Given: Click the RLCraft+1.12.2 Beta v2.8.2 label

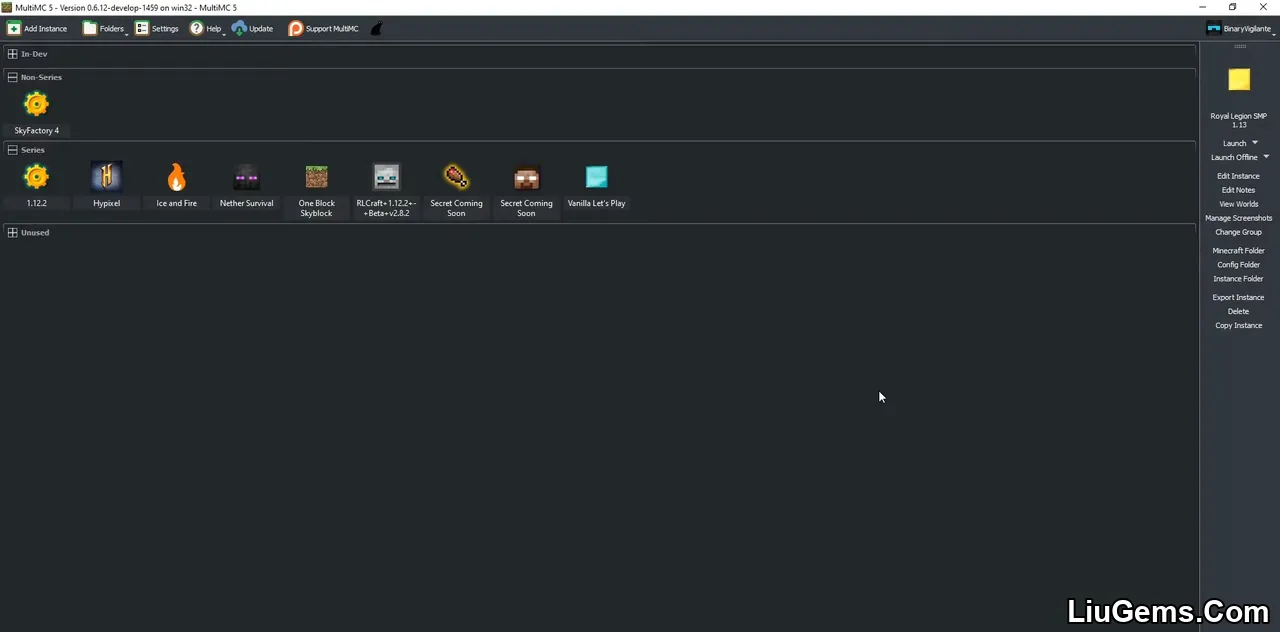Looking at the screenshot, I should 386,208.
